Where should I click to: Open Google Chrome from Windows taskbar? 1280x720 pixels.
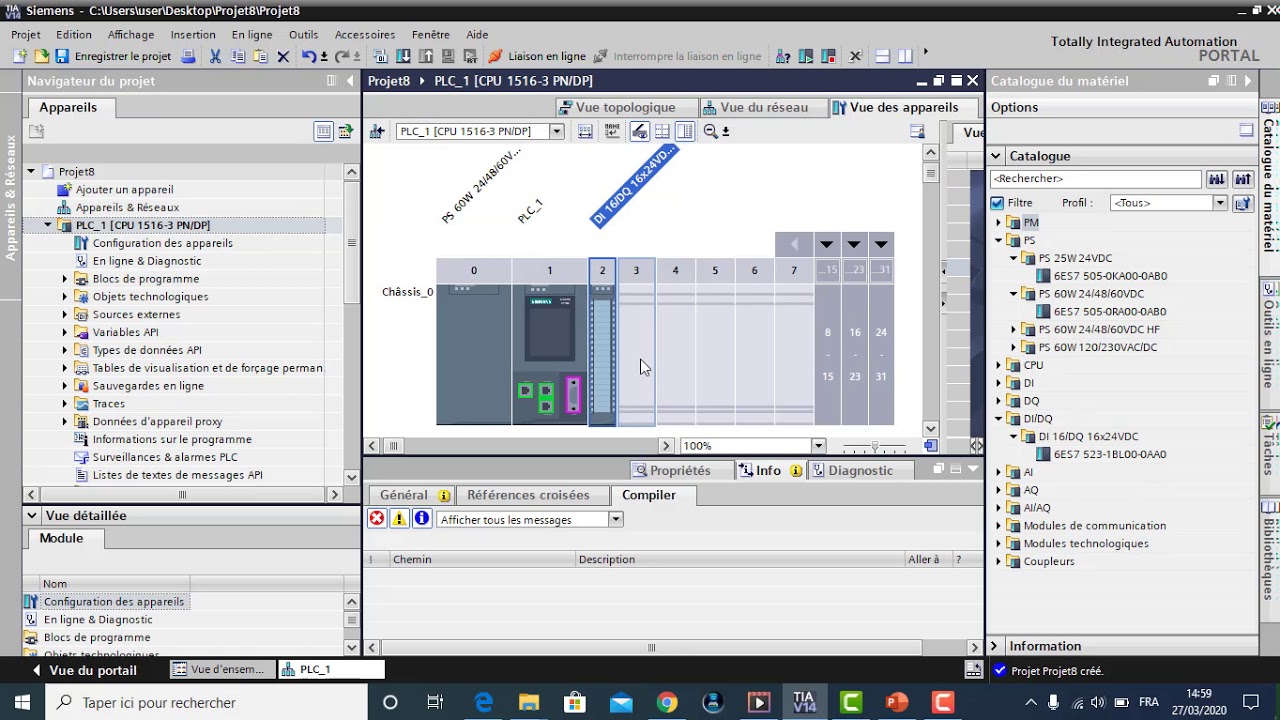pos(666,702)
